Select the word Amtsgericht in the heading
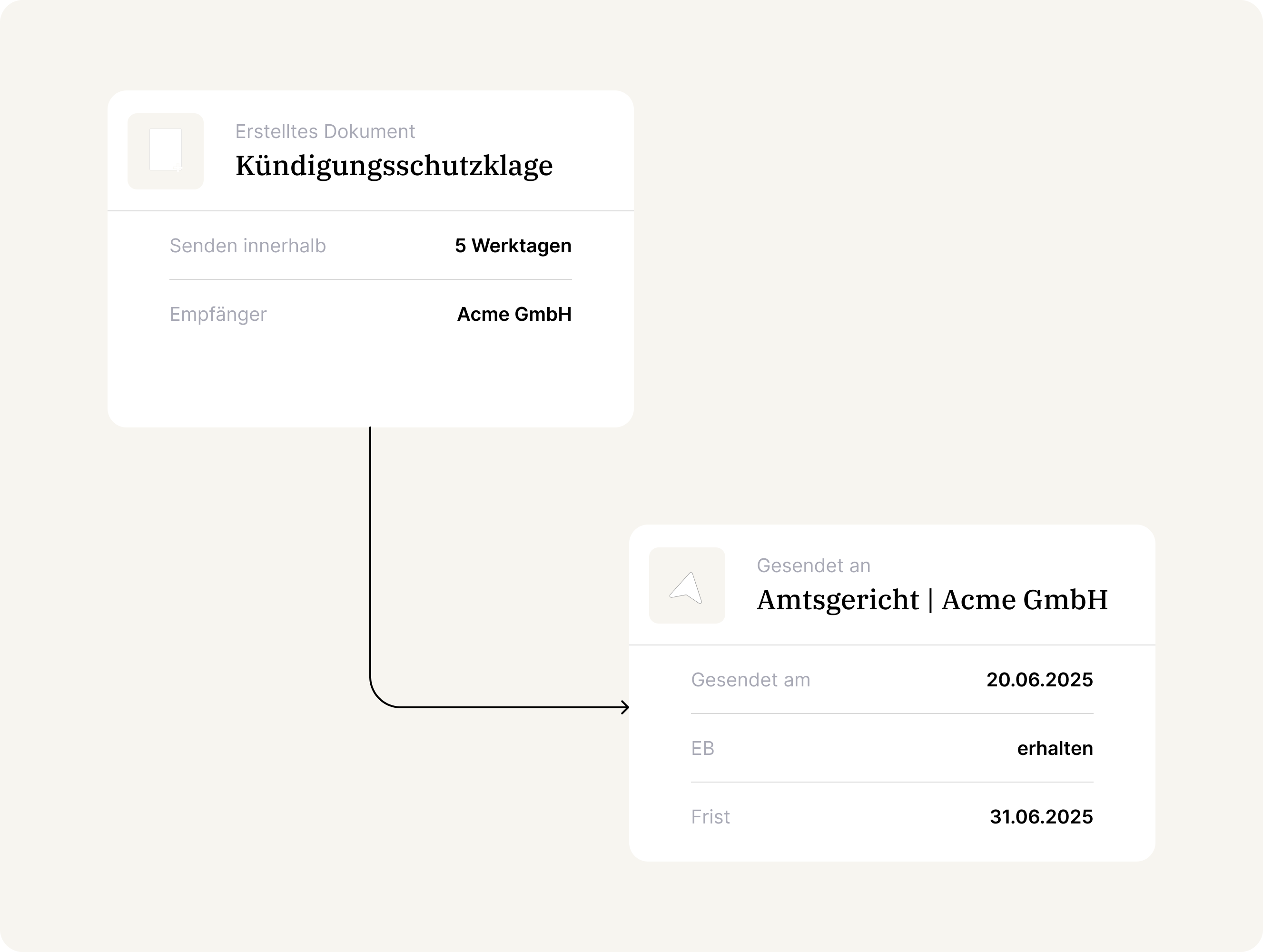Screen dimensions: 1263x952 (x=838, y=600)
